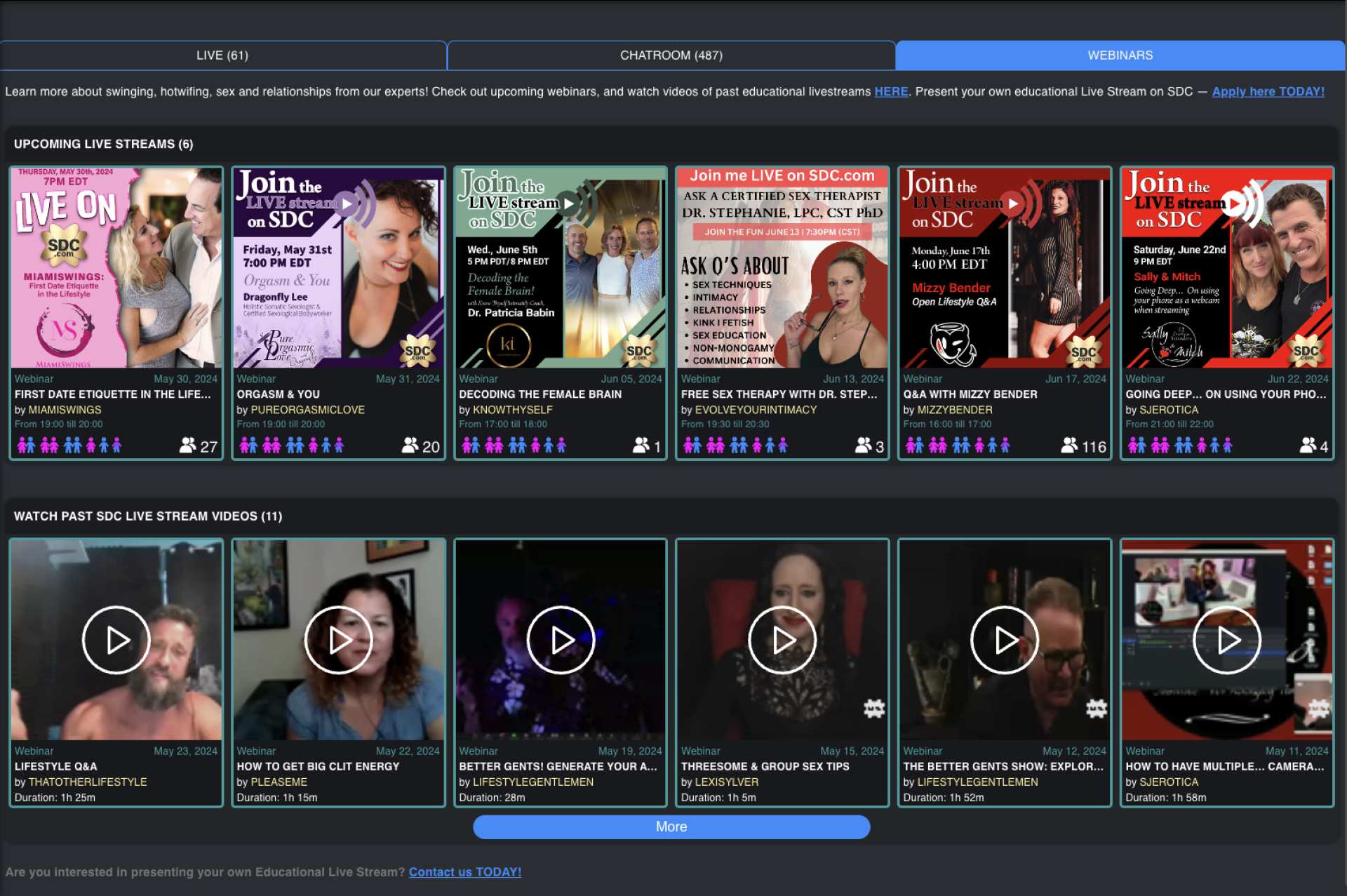Click audience type icons on Orgasm & You card
Image resolution: width=1347 pixels, height=896 pixels.
(x=292, y=446)
